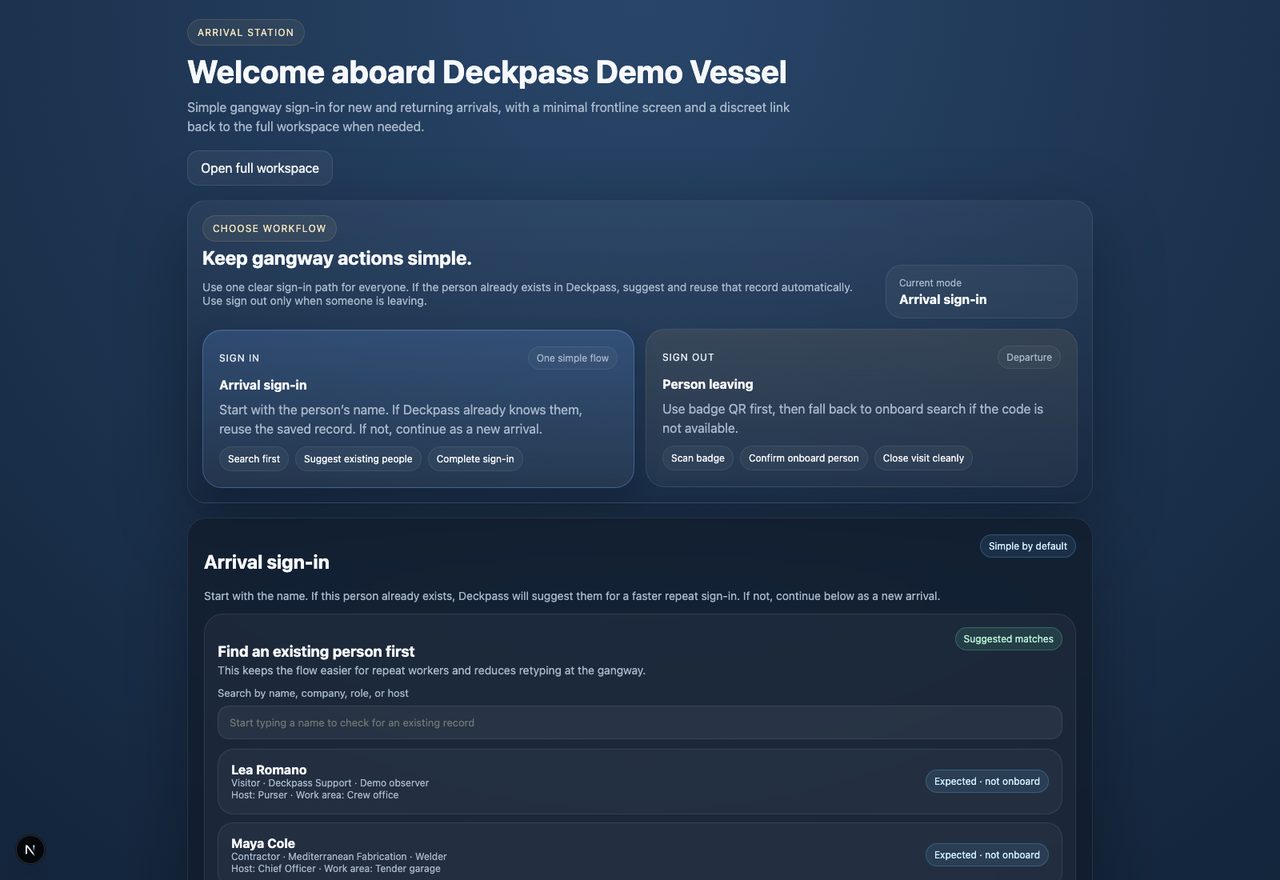The height and width of the screenshot is (880, 1280).
Task: Click the Search by name, company label
Action: (x=313, y=693)
